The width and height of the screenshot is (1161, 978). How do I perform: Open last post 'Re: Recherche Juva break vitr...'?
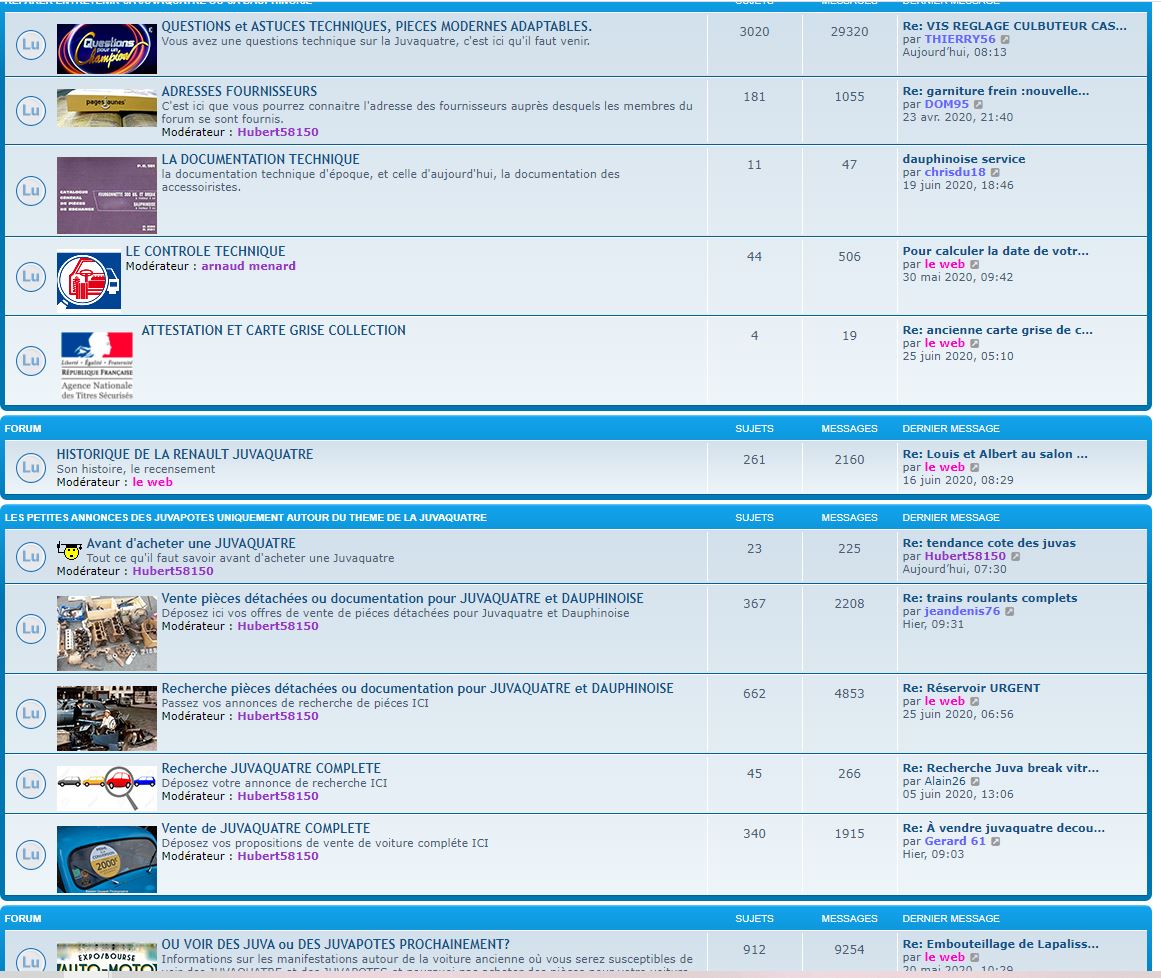tap(1001, 768)
